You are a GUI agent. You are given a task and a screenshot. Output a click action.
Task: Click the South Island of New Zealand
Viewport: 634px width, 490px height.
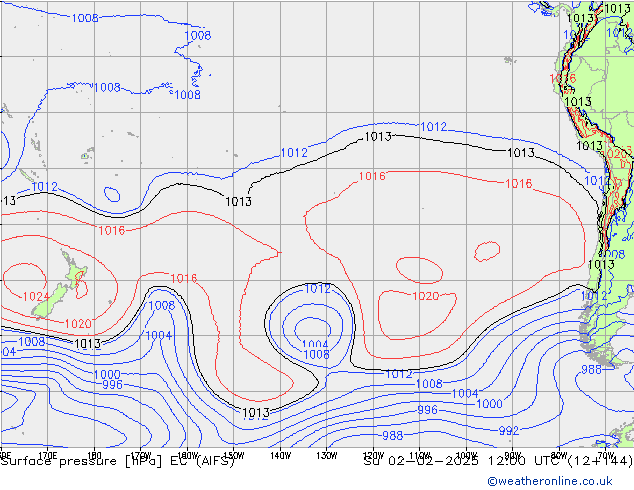[x=50, y=302]
